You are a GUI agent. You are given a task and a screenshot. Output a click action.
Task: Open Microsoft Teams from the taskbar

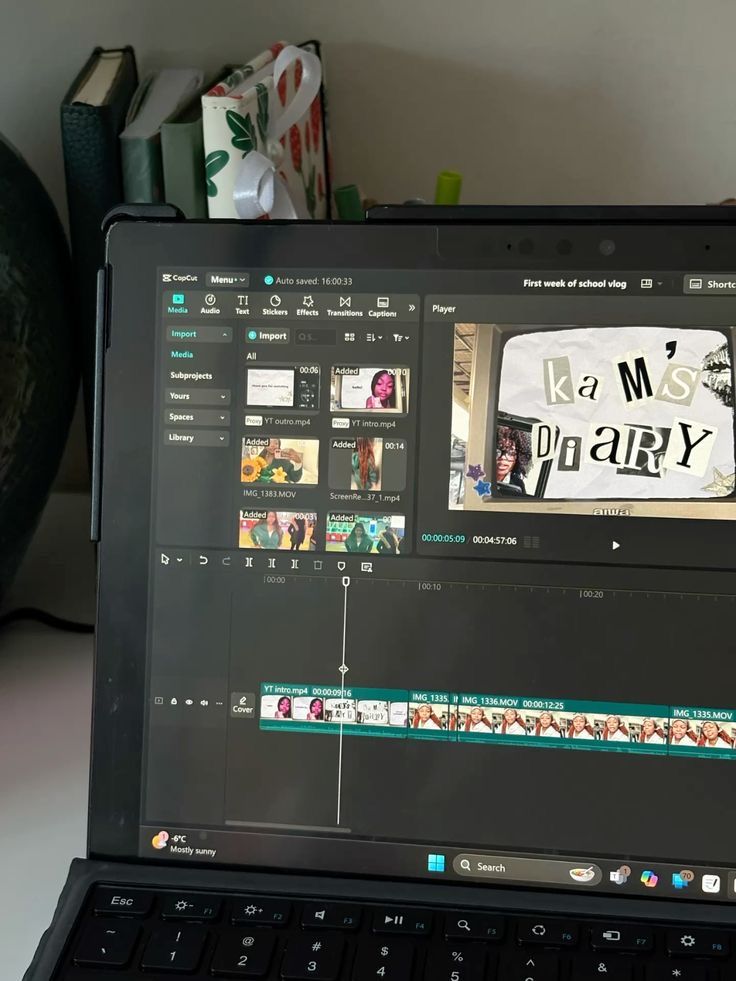620,876
